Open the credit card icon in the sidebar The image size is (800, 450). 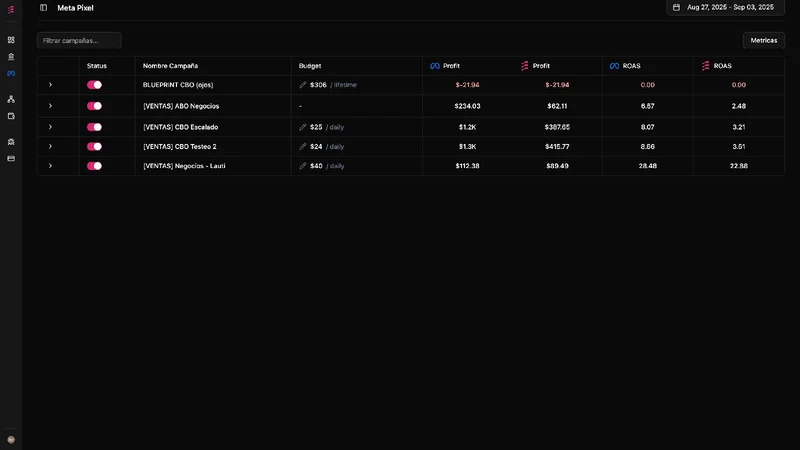click(x=11, y=159)
